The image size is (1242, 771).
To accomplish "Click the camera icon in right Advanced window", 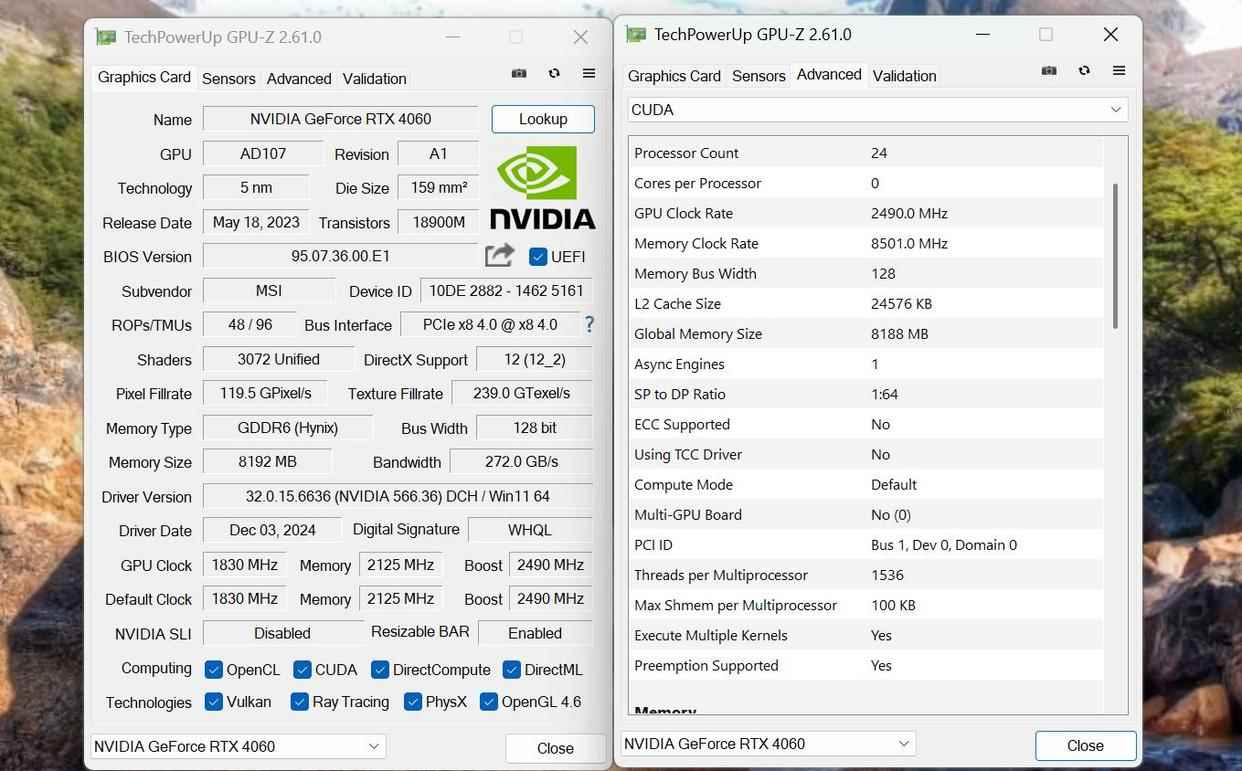I will click(x=1049, y=71).
